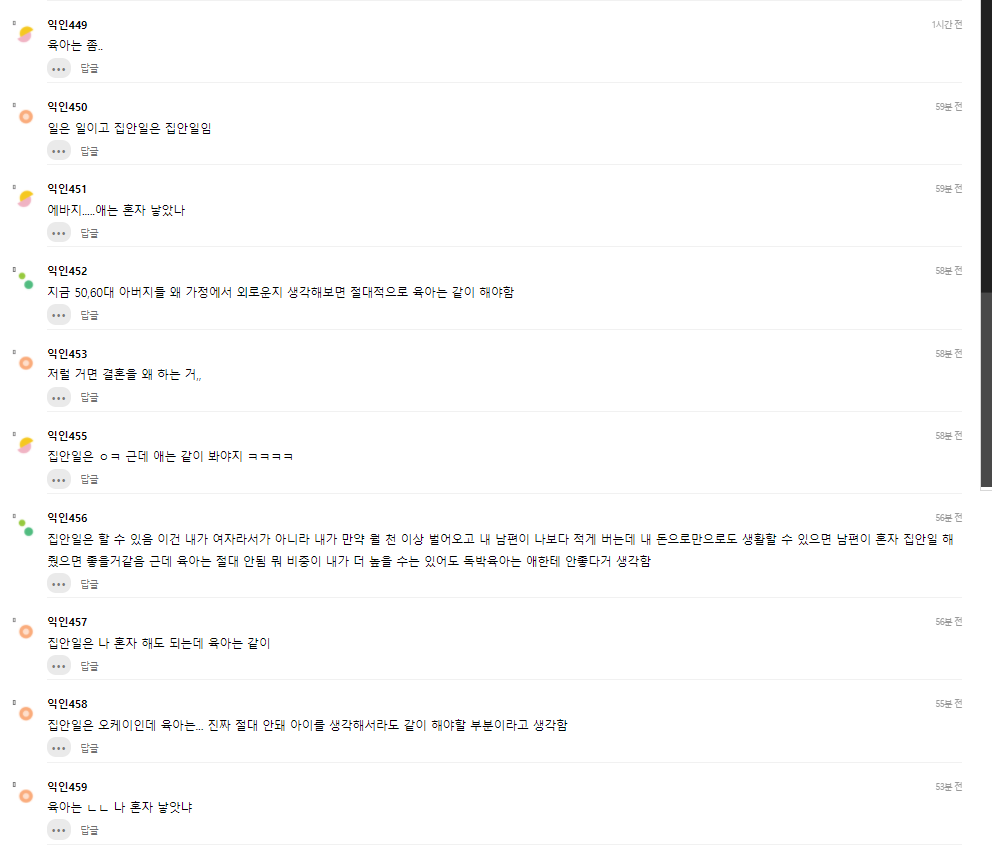This screenshot has height=850, width=992.
Task: Reply to 익인457's comment via 답글
Action: (x=89, y=666)
